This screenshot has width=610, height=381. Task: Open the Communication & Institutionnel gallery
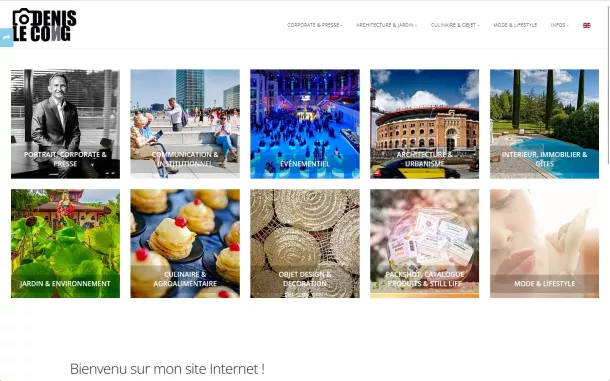coord(185,124)
